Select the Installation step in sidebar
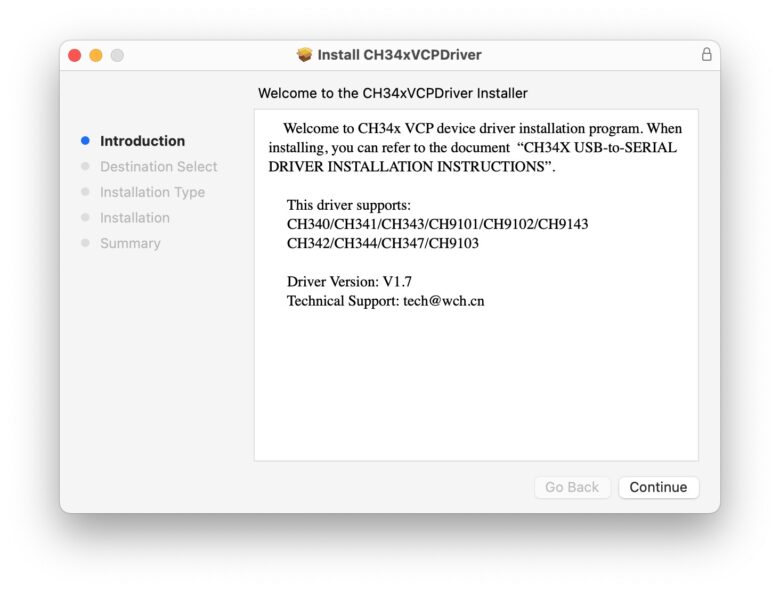The height and width of the screenshot is (592, 780). pos(135,218)
